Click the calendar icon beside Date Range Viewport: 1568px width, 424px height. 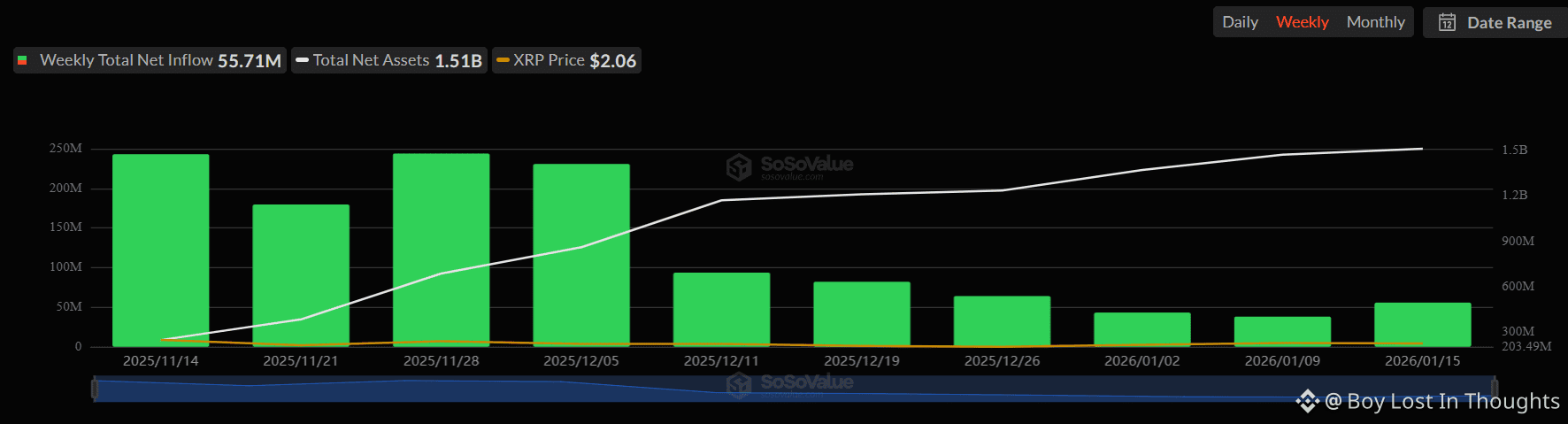coord(1447,22)
